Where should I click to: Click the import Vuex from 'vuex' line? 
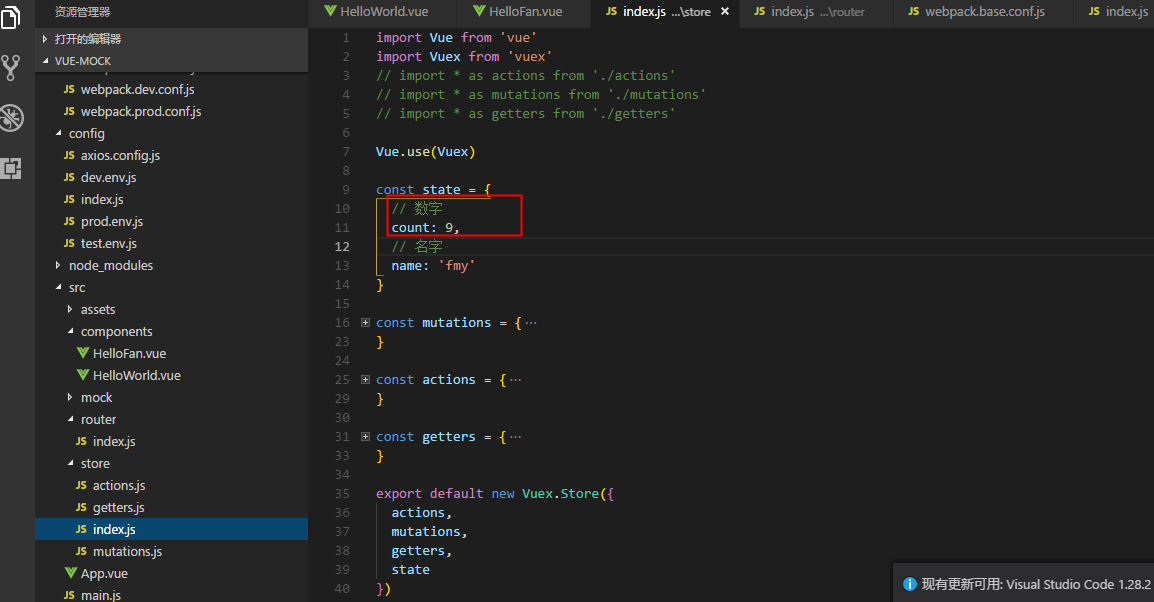click(x=464, y=57)
